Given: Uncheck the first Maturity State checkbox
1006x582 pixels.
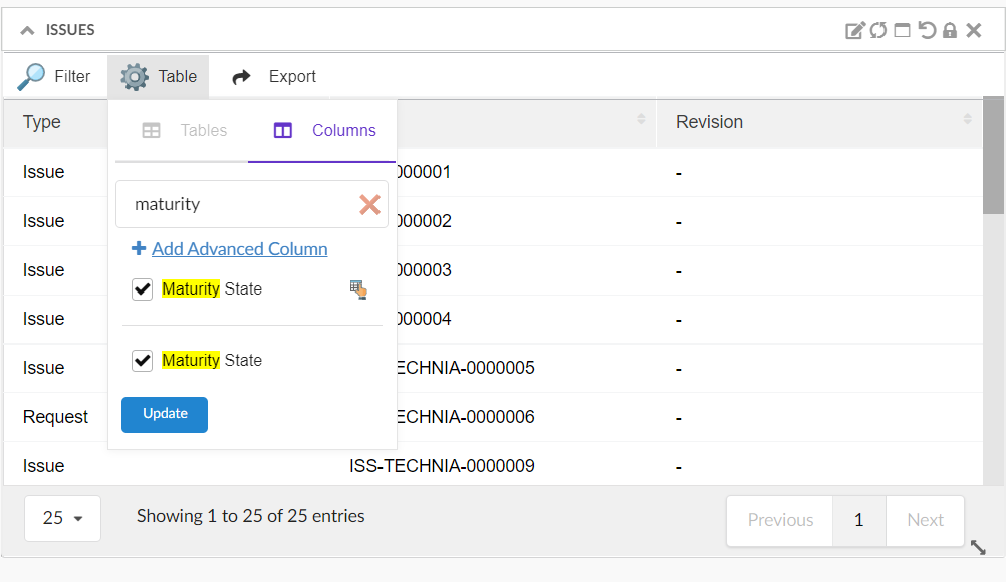Looking at the screenshot, I should pos(143,289).
